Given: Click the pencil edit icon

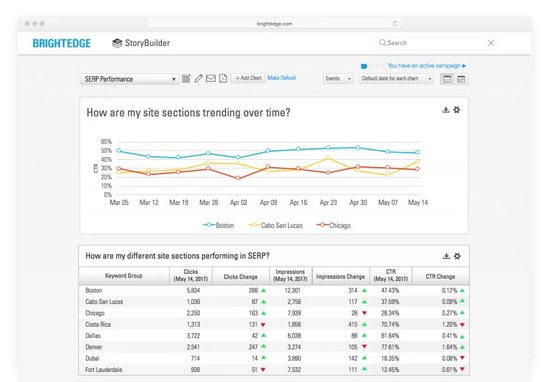Looking at the screenshot, I should point(199,79).
